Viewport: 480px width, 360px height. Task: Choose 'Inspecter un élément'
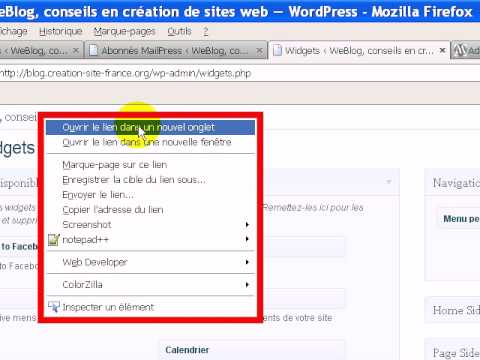150,307
